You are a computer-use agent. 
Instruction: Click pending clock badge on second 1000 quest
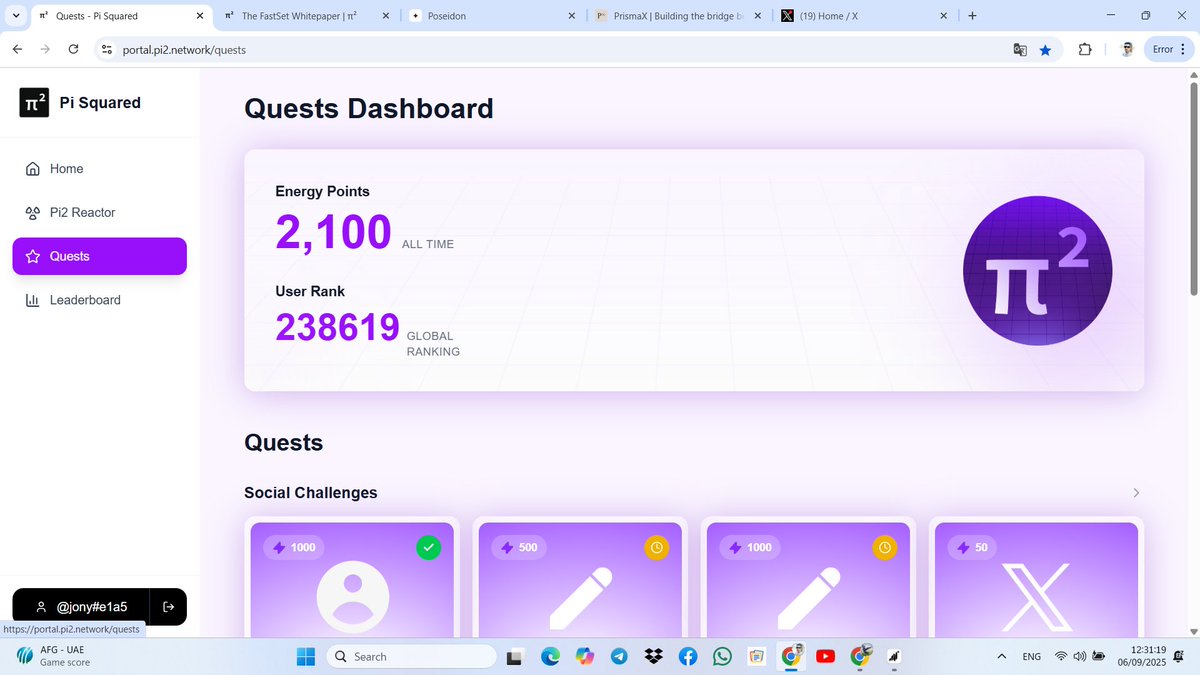pos(885,548)
